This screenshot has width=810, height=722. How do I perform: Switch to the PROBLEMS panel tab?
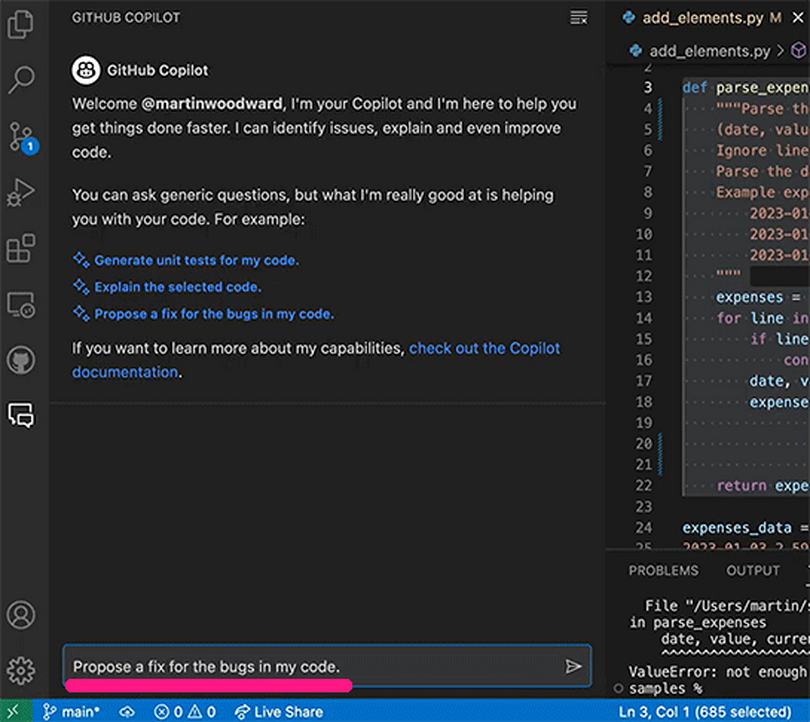pyautogui.click(x=663, y=570)
